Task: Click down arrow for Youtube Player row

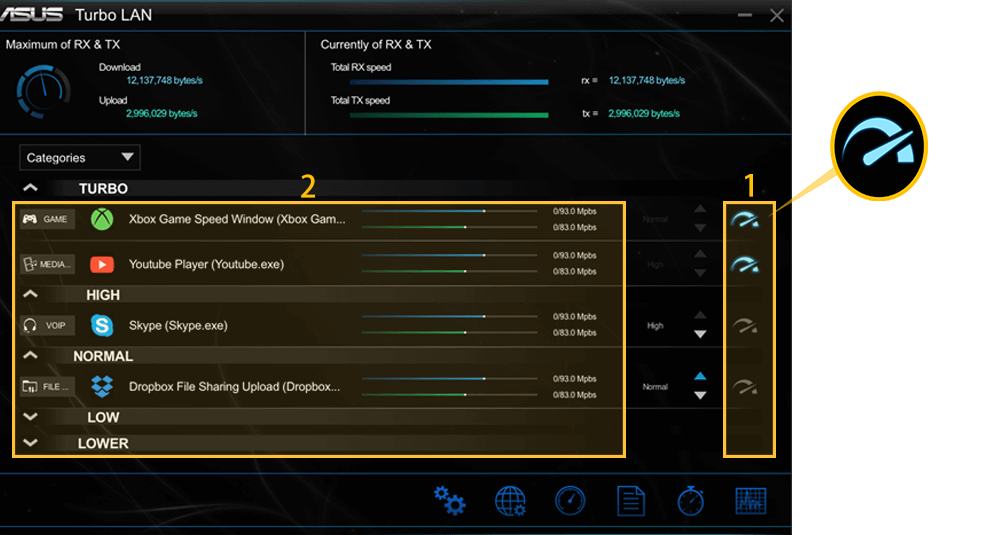Action: pyautogui.click(x=700, y=273)
